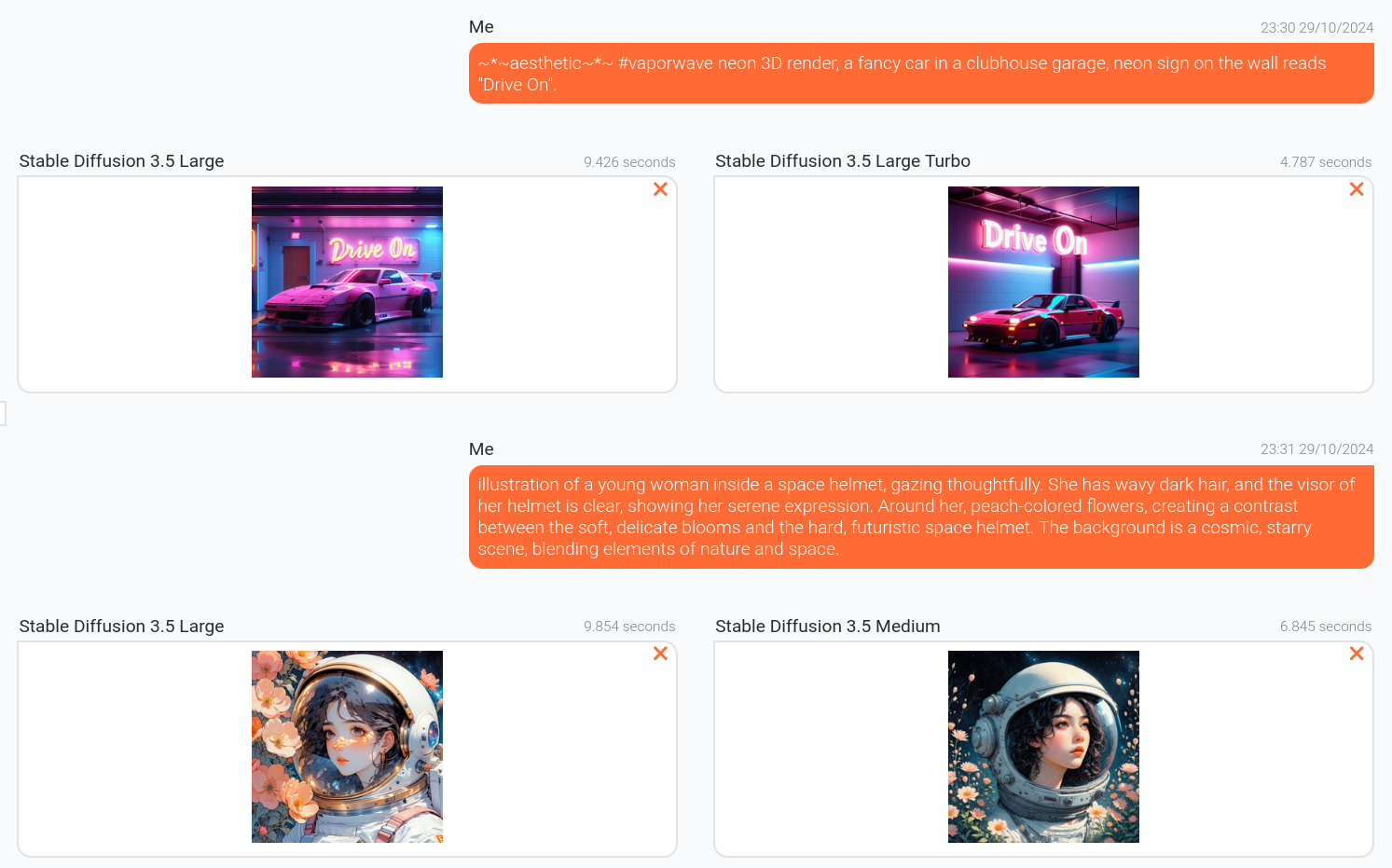
Task: Click the 4.787 seconds generation time
Action: pyautogui.click(x=1326, y=162)
